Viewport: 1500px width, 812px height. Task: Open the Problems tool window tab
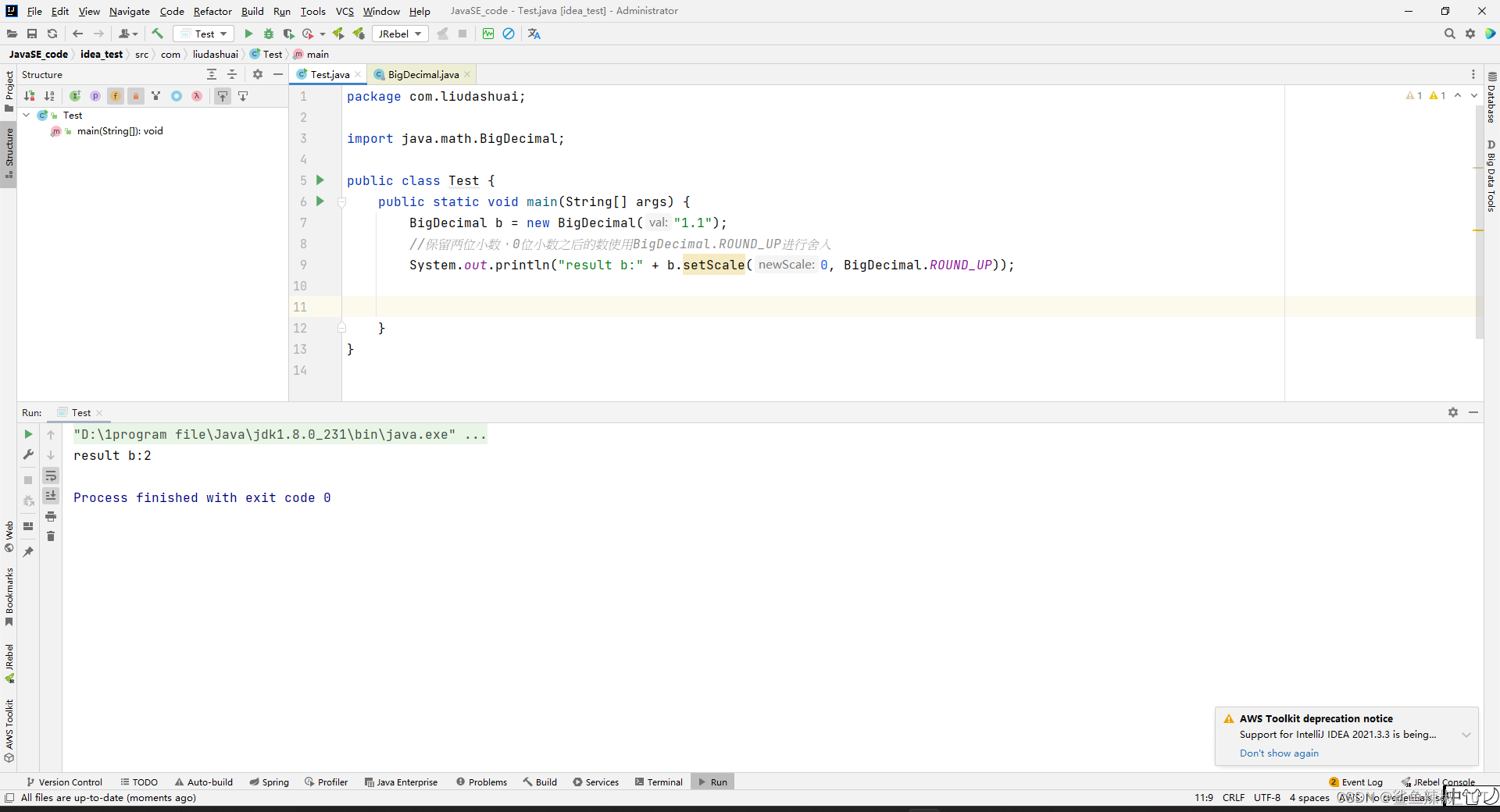(x=482, y=782)
